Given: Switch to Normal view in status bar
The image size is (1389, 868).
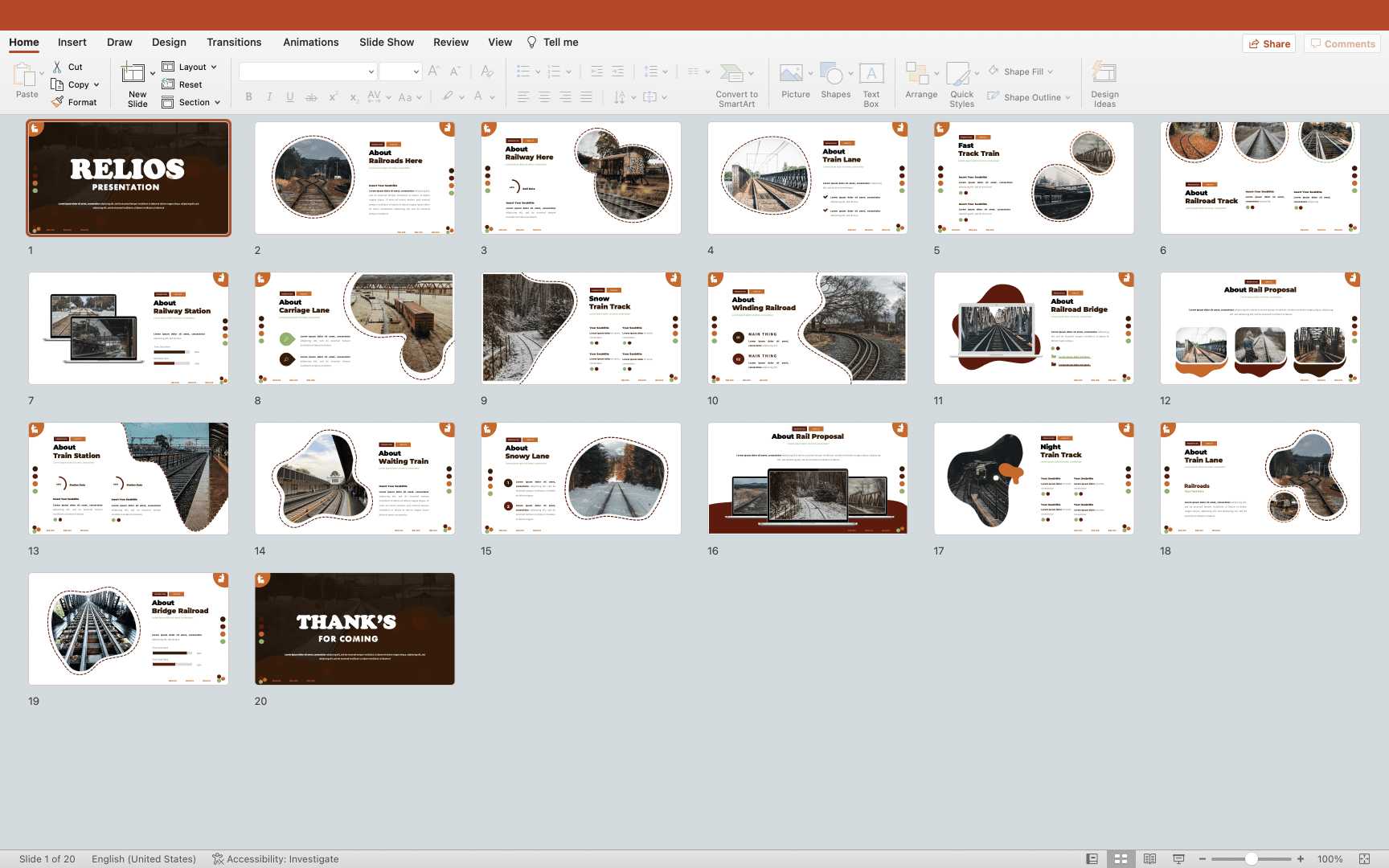Looking at the screenshot, I should point(1092,859).
